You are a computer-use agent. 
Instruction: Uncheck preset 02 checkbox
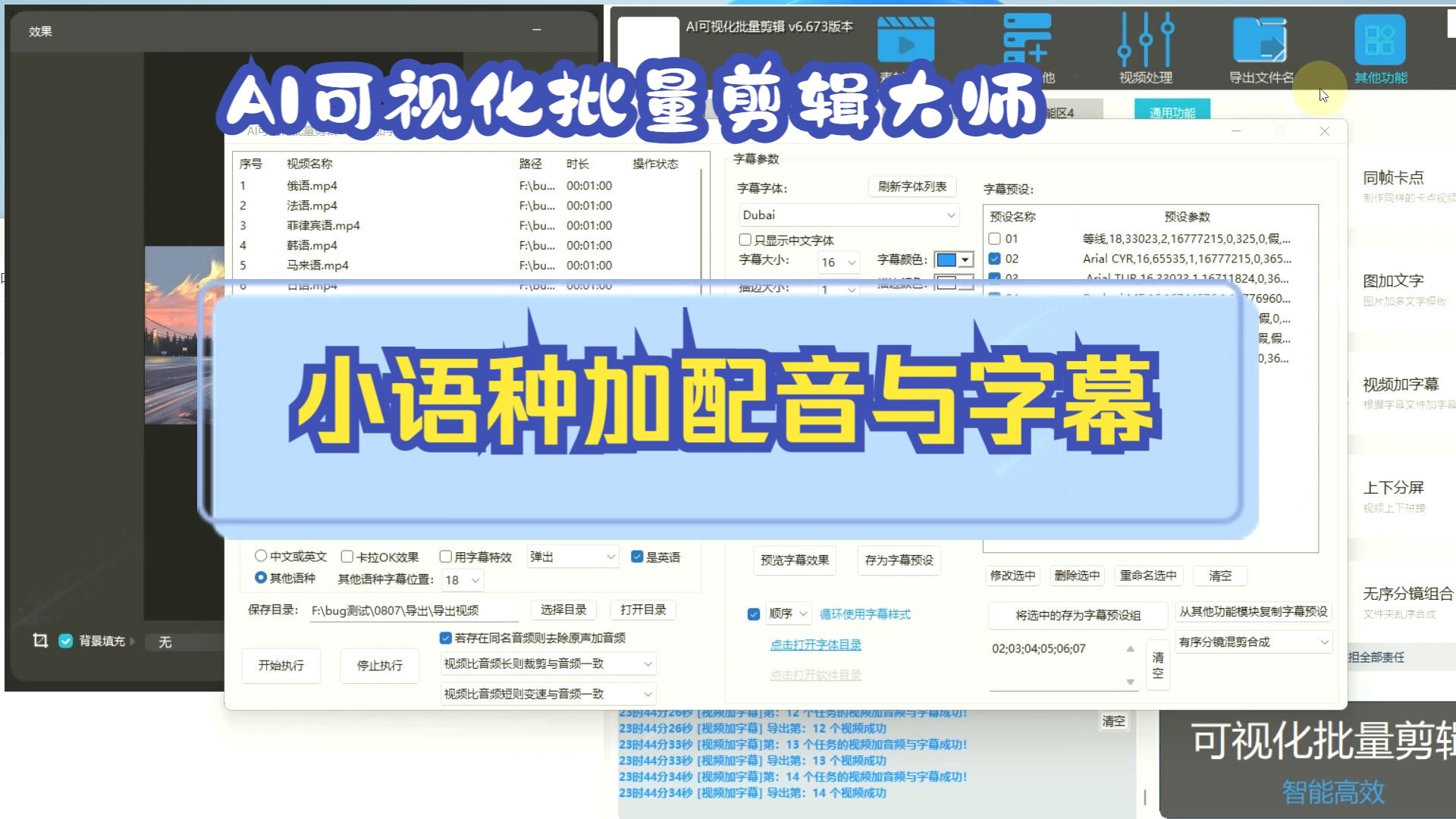click(994, 259)
